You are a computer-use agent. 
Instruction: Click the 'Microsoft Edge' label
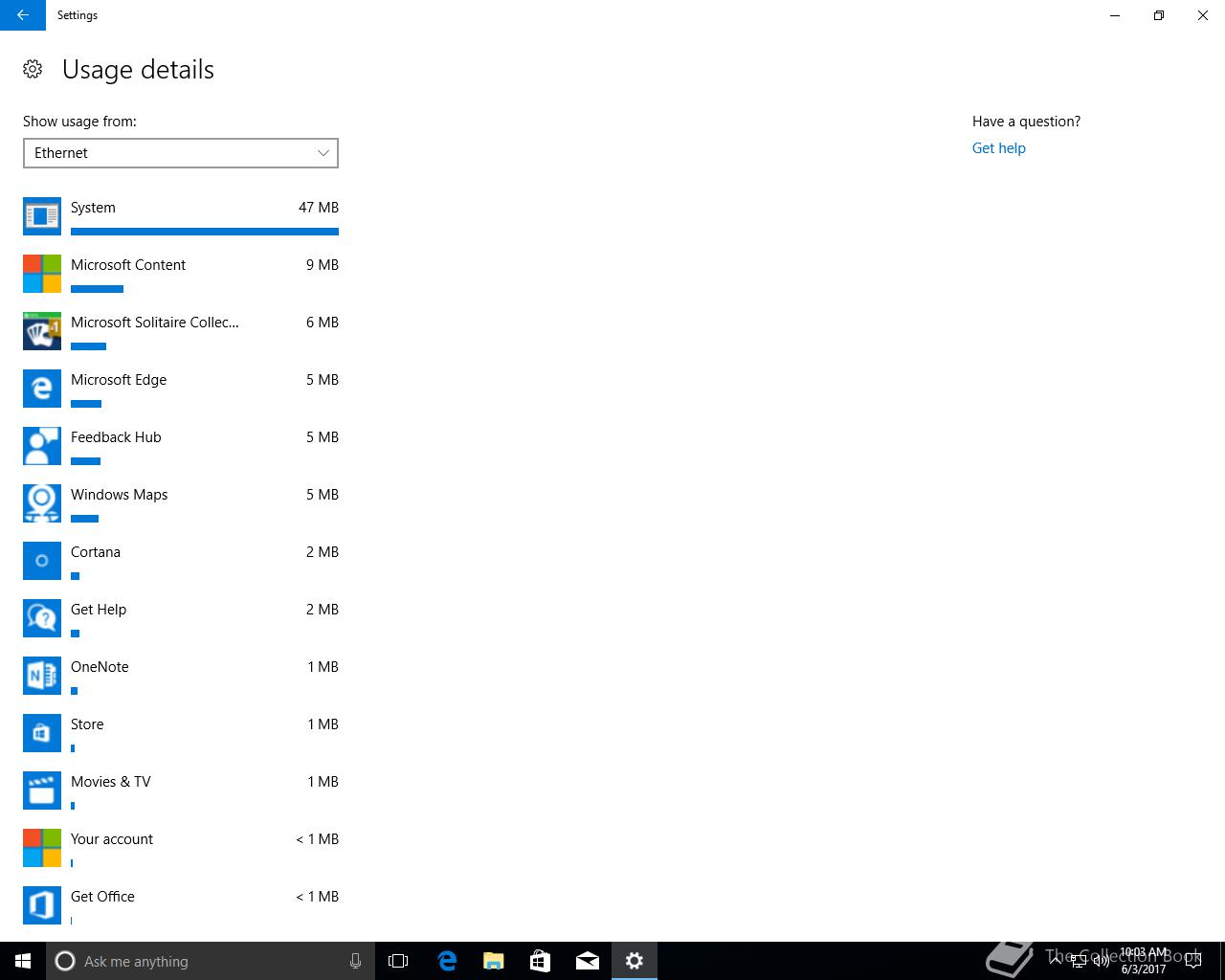[119, 380]
